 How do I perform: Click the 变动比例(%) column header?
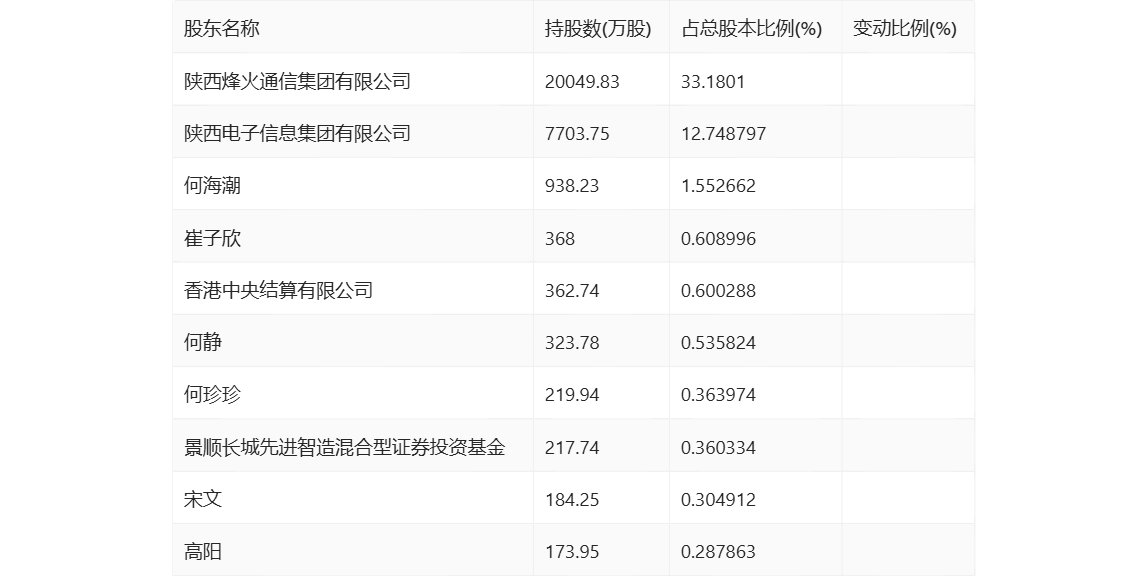[x=904, y=29]
